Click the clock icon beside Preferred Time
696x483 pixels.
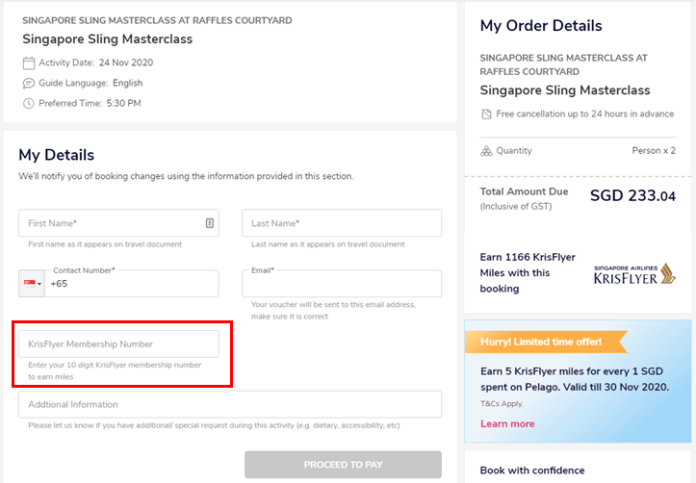coord(28,103)
